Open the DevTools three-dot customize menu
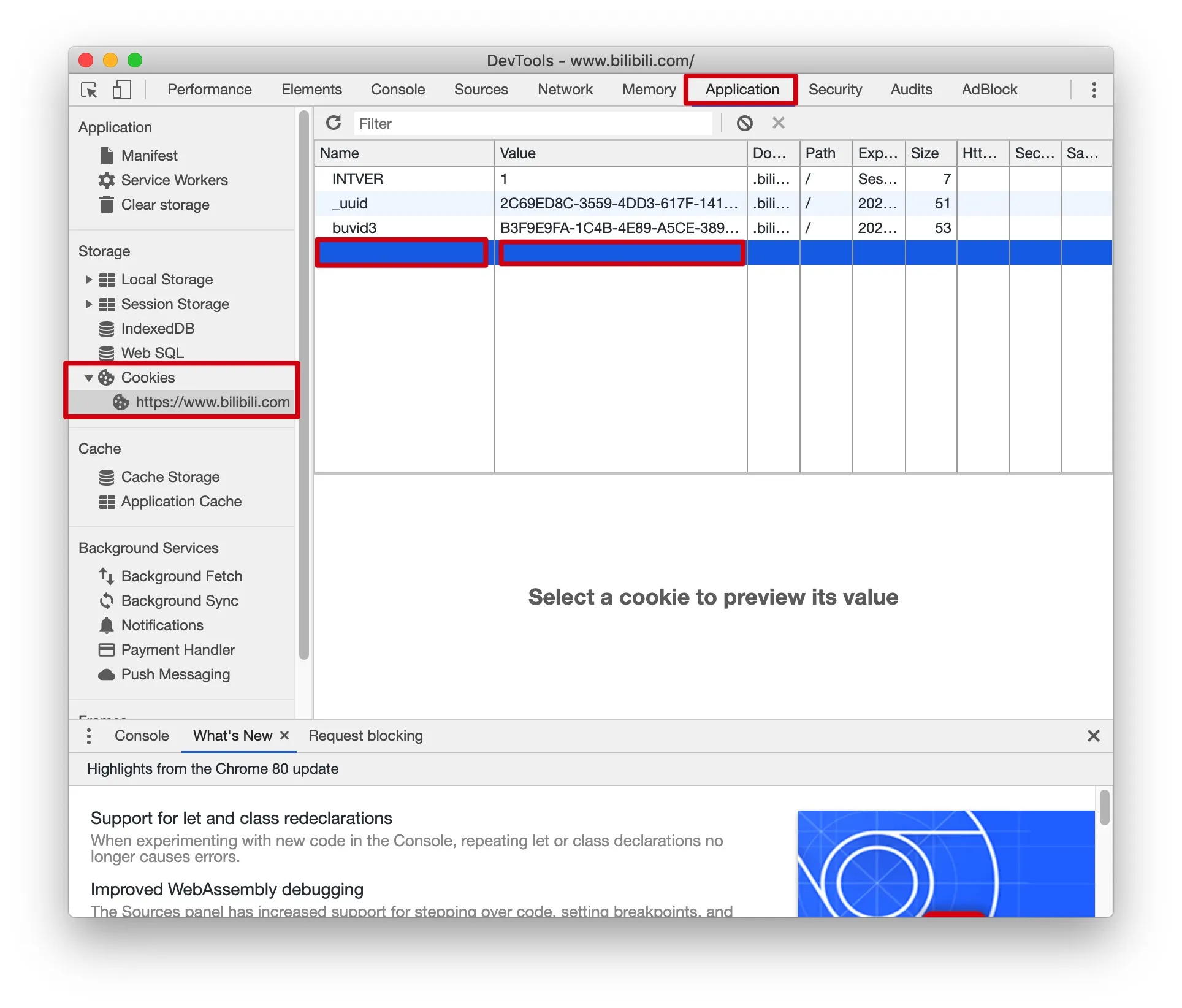The image size is (1182, 1008). click(x=1094, y=90)
